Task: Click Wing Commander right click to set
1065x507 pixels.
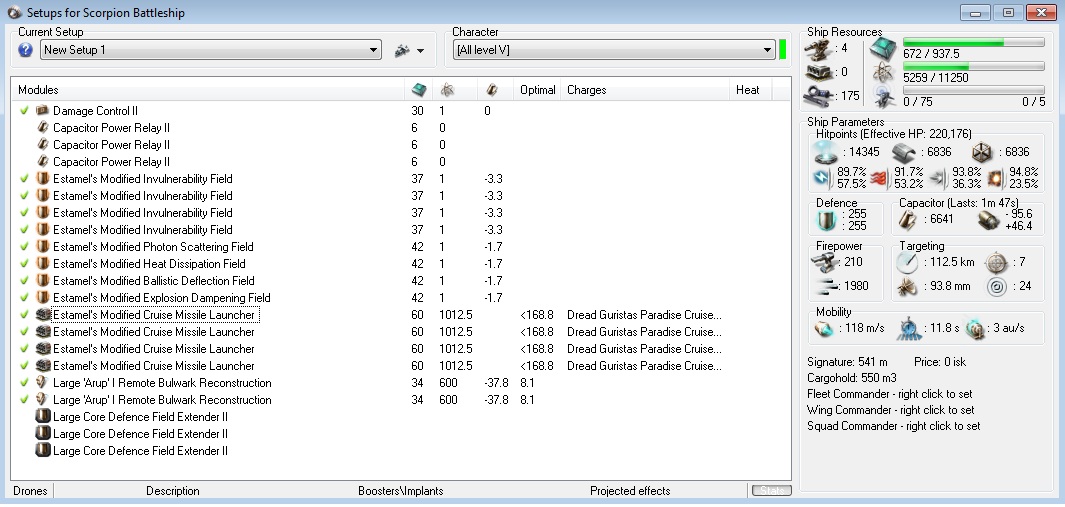Action: [890, 410]
